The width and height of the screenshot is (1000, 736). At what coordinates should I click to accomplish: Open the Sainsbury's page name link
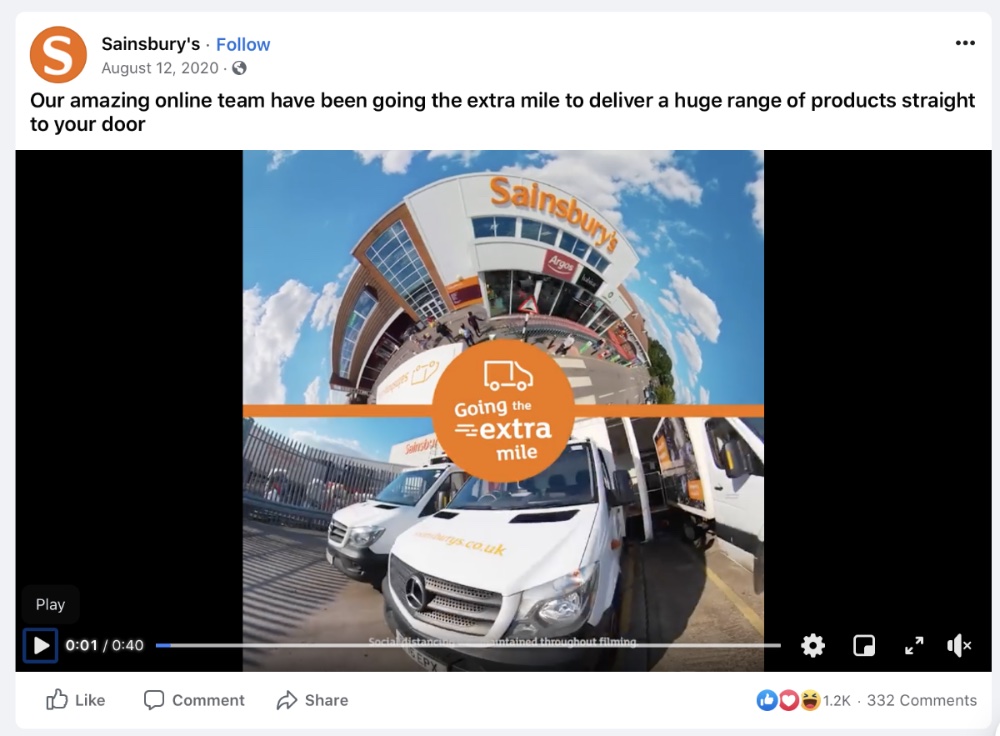click(x=151, y=44)
